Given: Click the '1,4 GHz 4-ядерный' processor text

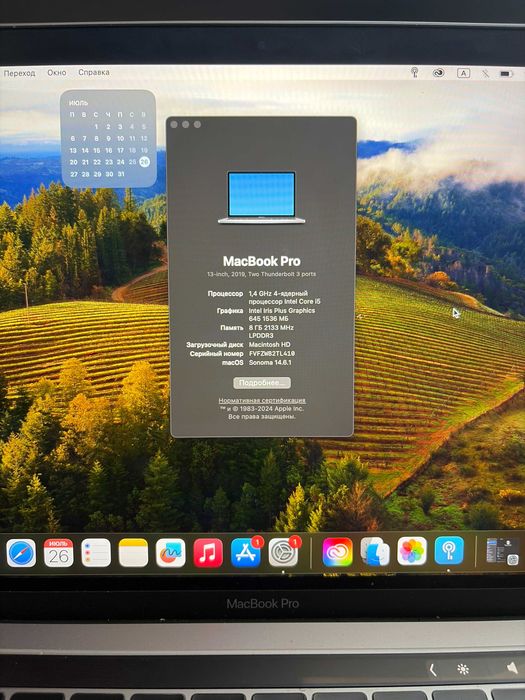Looking at the screenshot, I should [278, 294].
